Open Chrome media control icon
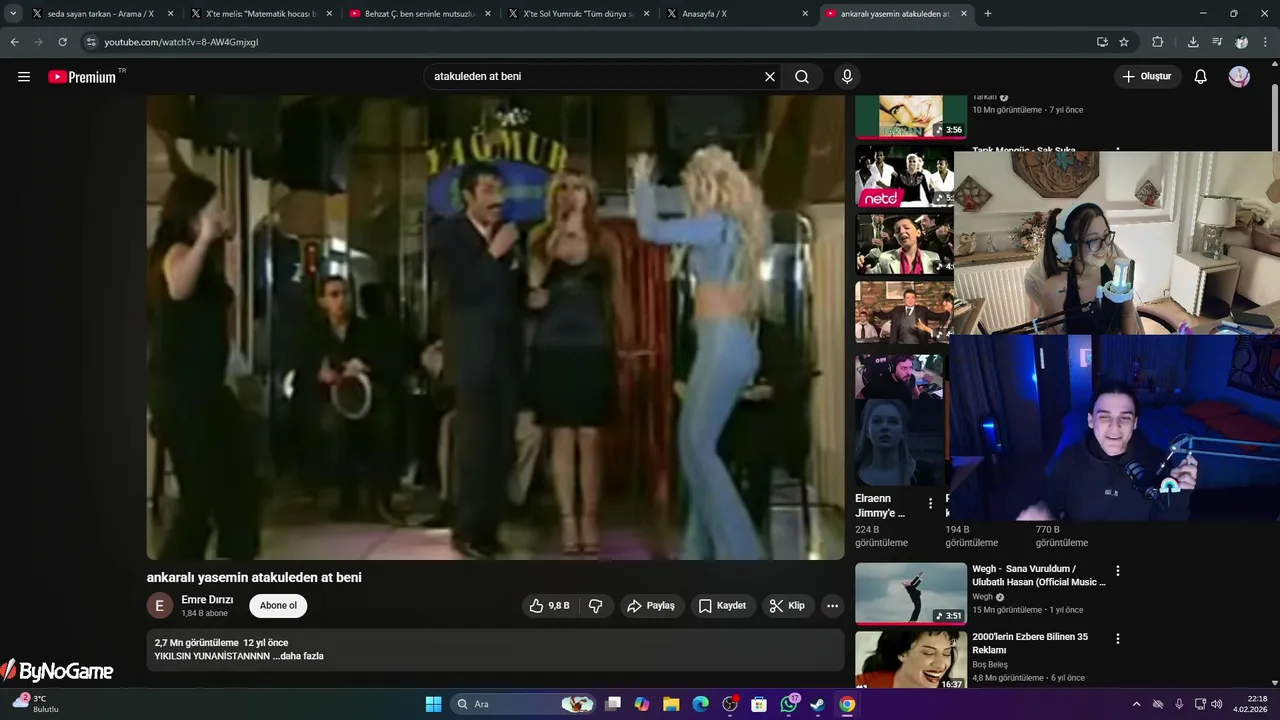The height and width of the screenshot is (720, 1280). [x=1217, y=42]
